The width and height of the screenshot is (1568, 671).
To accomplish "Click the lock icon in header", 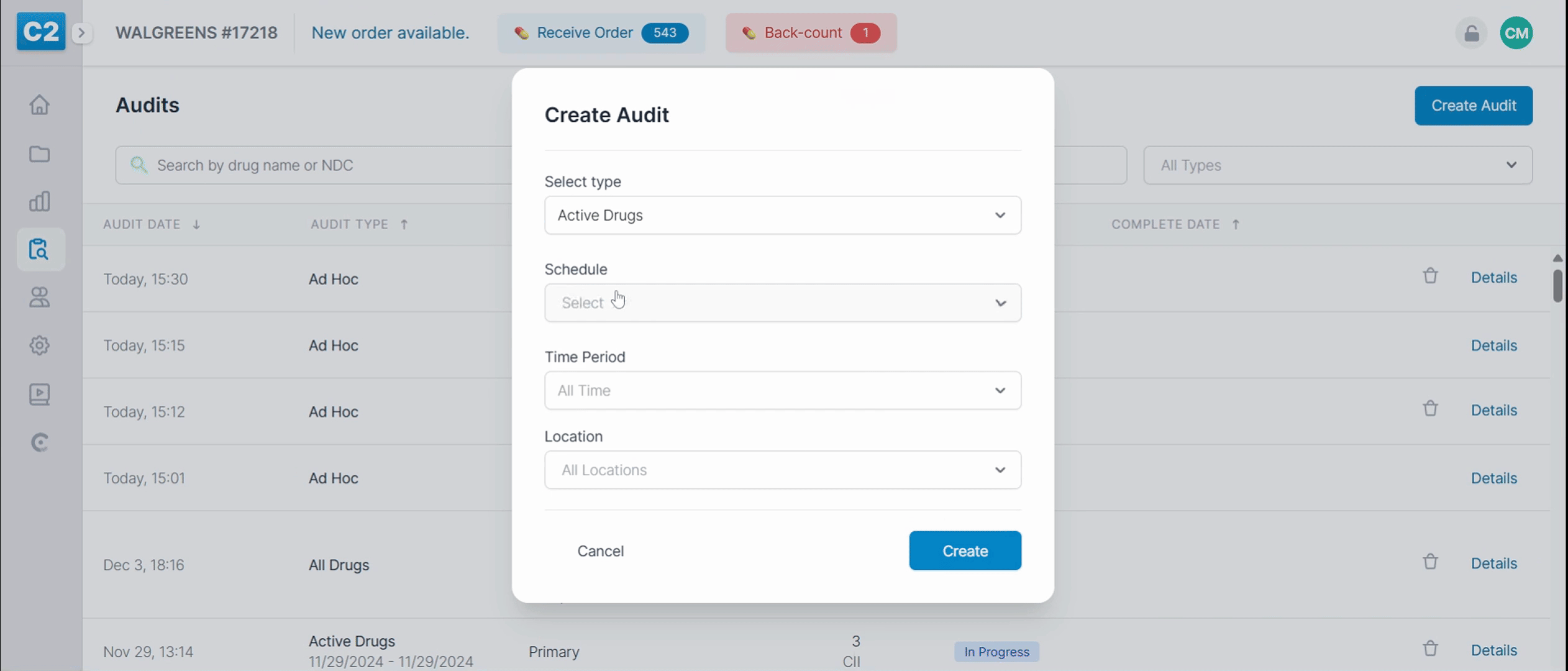I will point(1471,33).
